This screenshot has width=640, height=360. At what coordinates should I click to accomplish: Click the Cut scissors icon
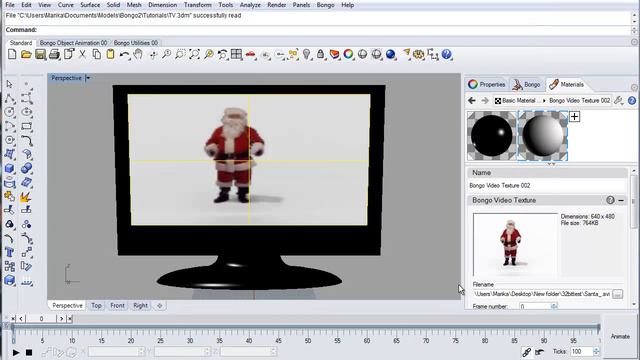coord(82,54)
